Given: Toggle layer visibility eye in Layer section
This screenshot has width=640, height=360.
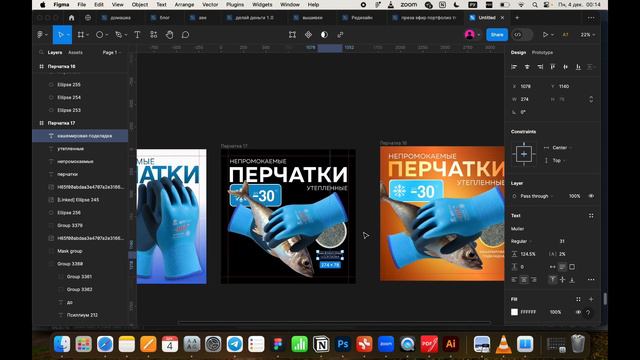Looking at the screenshot, I should coord(591,196).
